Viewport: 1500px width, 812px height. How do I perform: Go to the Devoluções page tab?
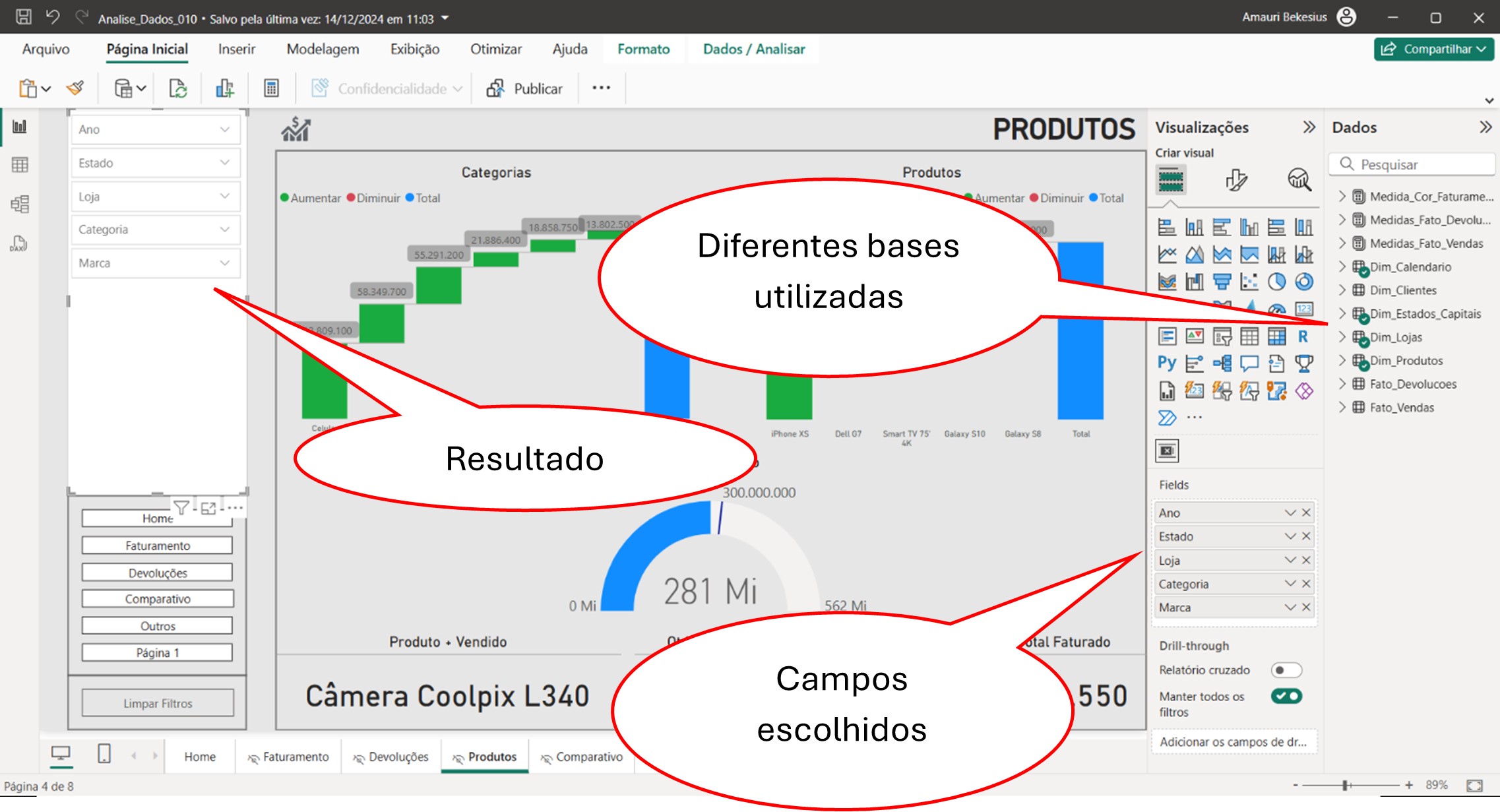pos(391,757)
